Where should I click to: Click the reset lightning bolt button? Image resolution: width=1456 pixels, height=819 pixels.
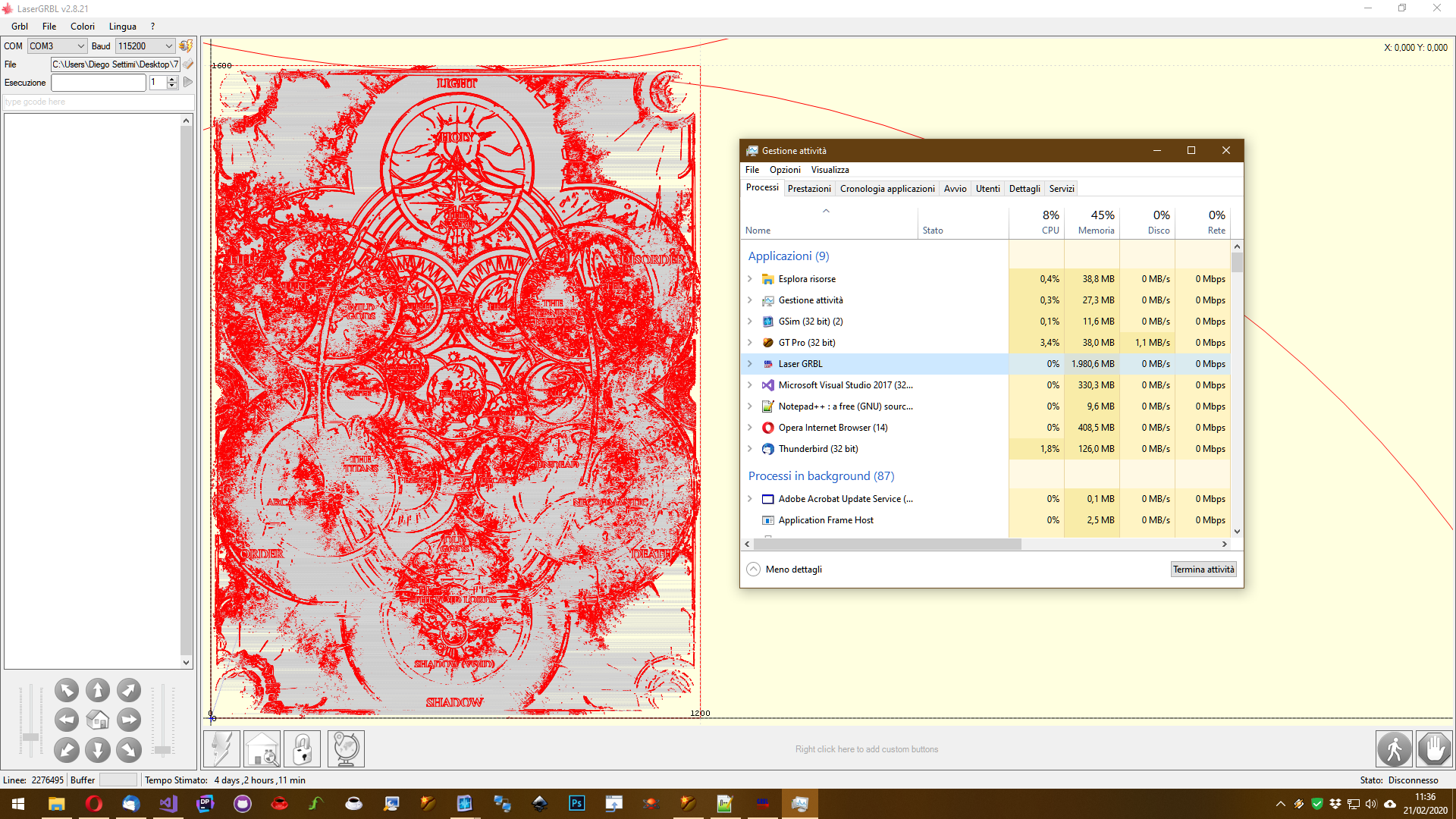click(x=221, y=748)
